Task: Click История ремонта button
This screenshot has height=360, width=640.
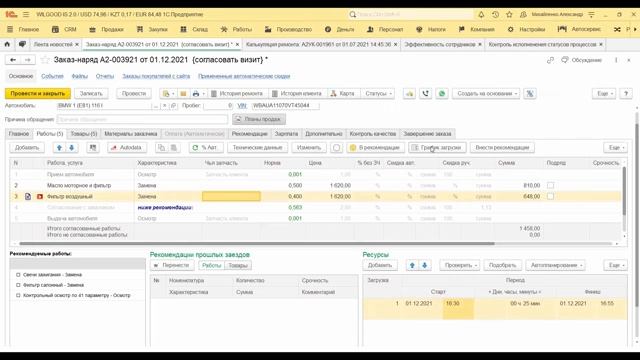Action: (237, 93)
